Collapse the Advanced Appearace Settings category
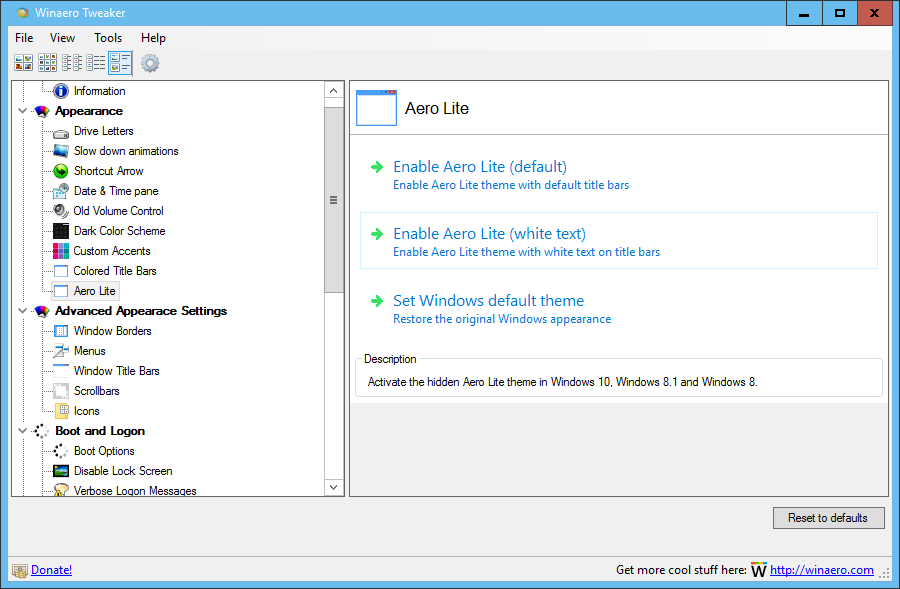Image resolution: width=900 pixels, height=589 pixels. point(22,311)
